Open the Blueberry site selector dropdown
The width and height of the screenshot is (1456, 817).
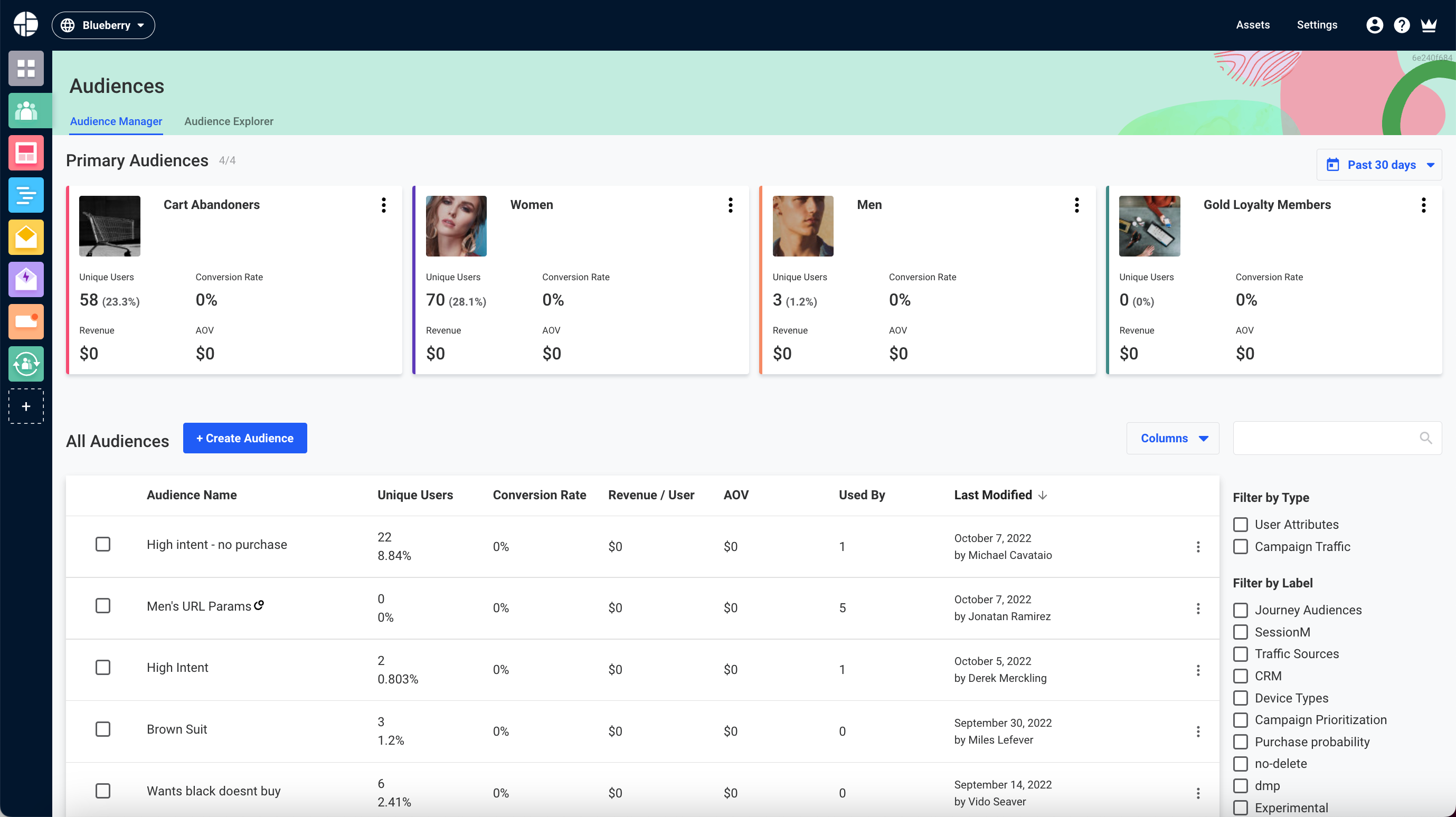[x=103, y=25]
